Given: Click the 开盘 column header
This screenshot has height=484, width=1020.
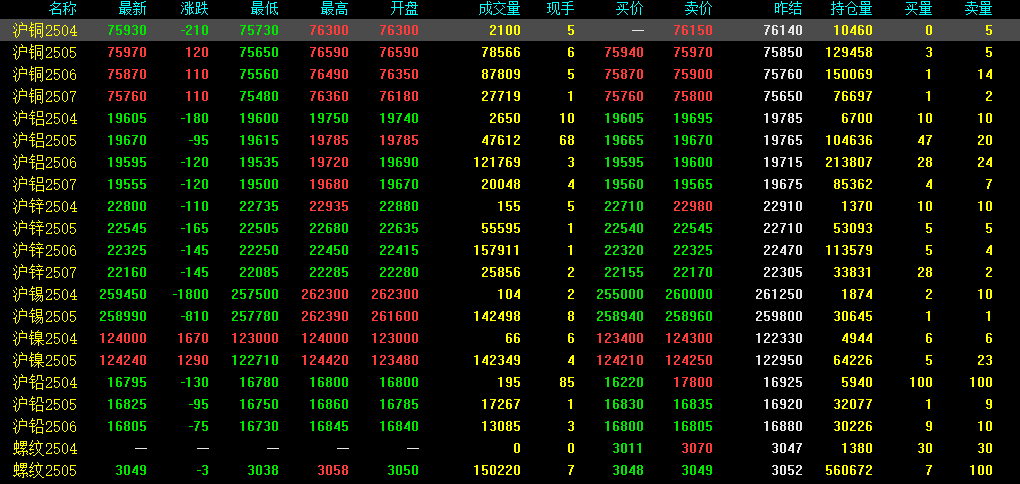Looking at the screenshot, I should pyautogui.click(x=405, y=9).
